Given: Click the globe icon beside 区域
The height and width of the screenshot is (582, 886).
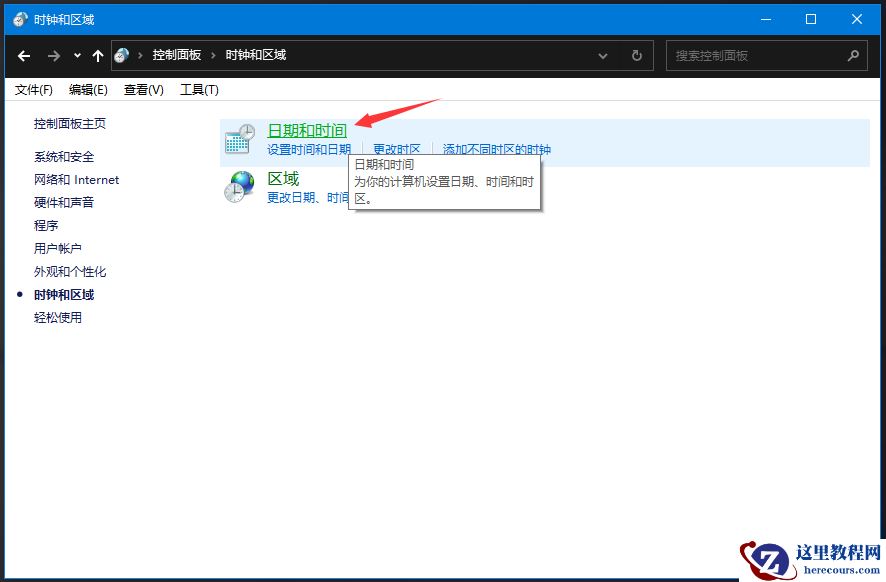Looking at the screenshot, I should 238,186.
